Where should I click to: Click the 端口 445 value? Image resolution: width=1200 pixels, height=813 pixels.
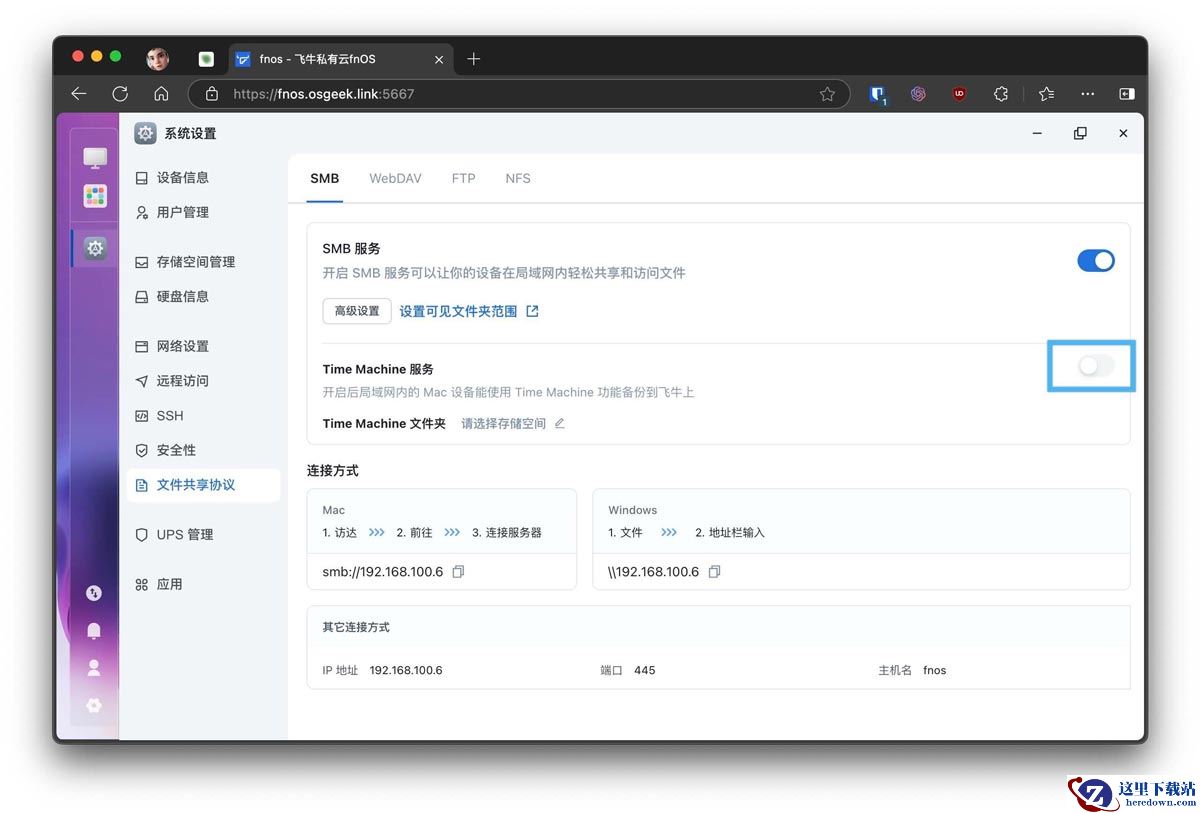(644, 670)
